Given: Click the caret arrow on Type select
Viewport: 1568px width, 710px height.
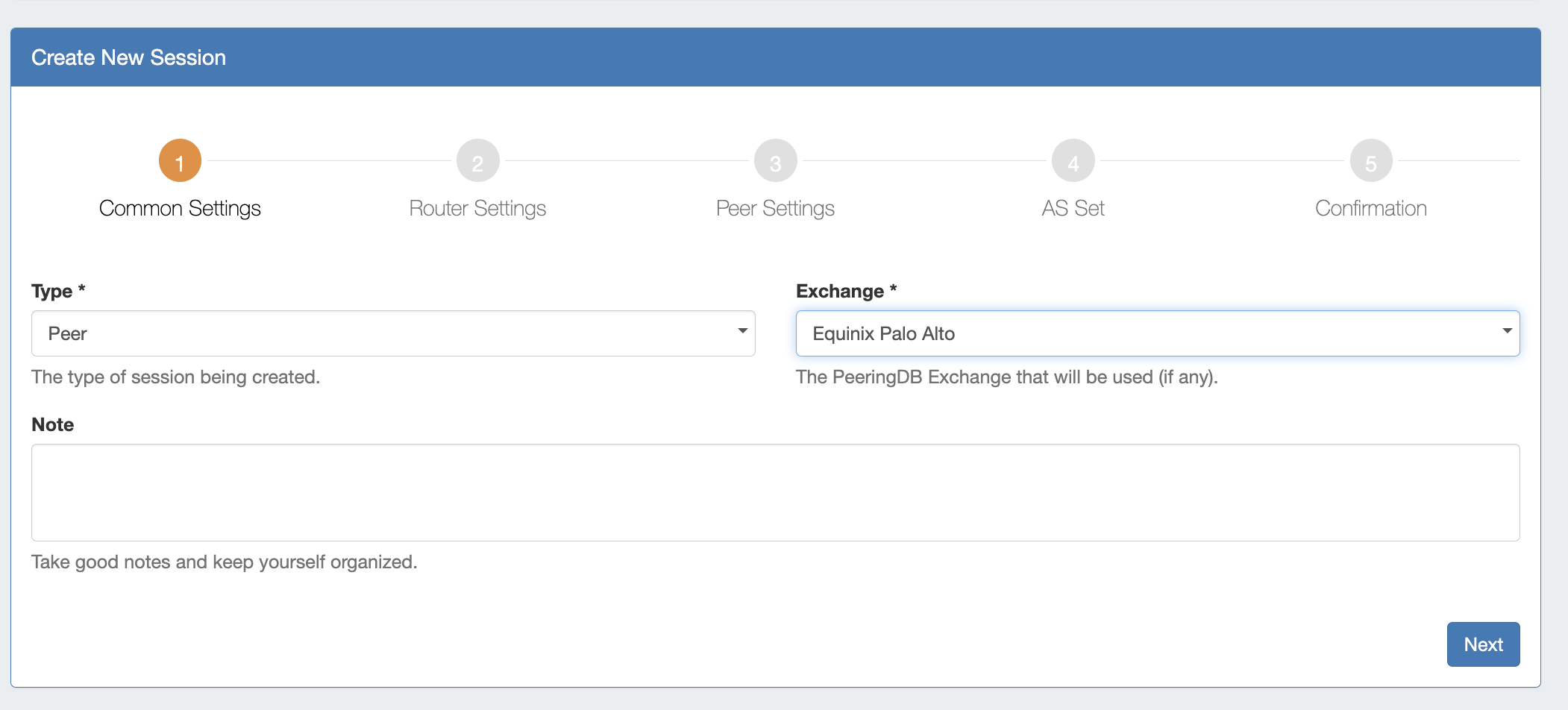Looking at the screenshot, I should point(742,331).
